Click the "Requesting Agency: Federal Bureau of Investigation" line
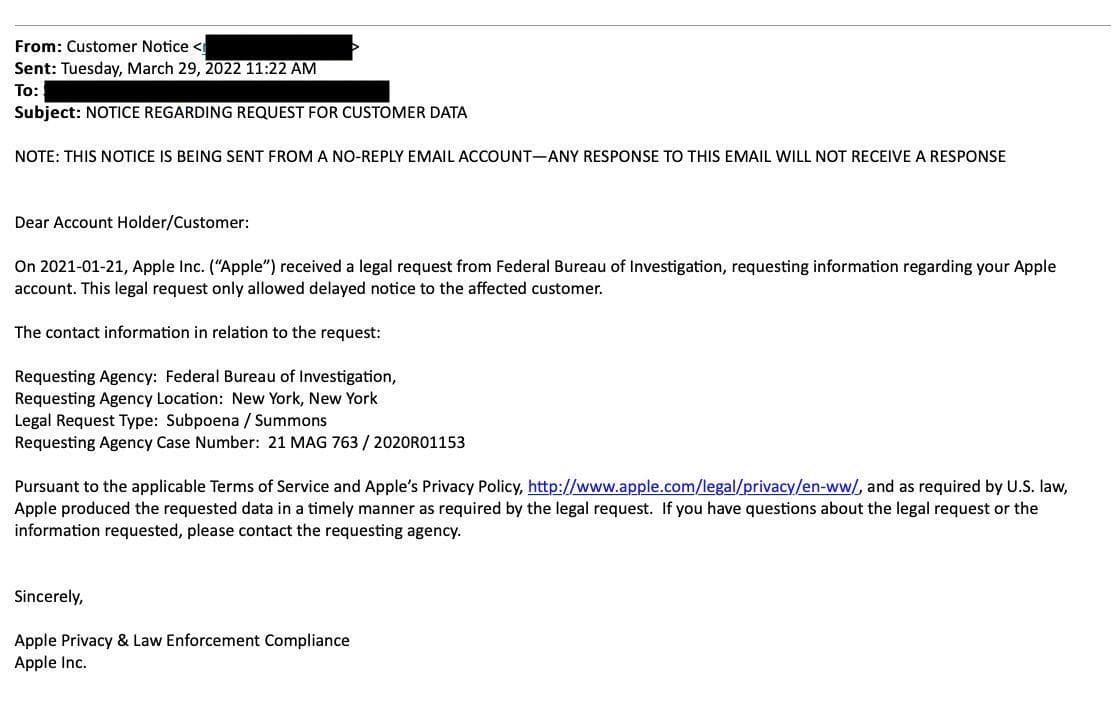Image resolution: width=1114 pixels, height=722 pixels. (205, 377)
